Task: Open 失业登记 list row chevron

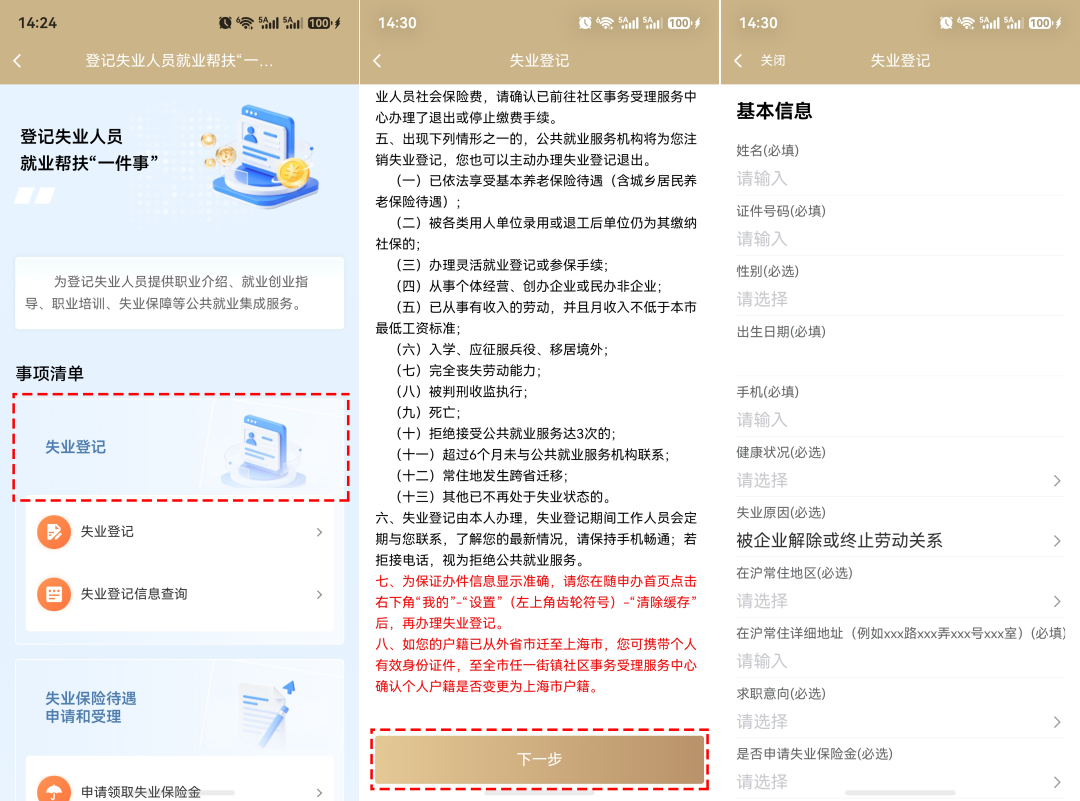Action: pyautogui.click(x=319, y=532)
